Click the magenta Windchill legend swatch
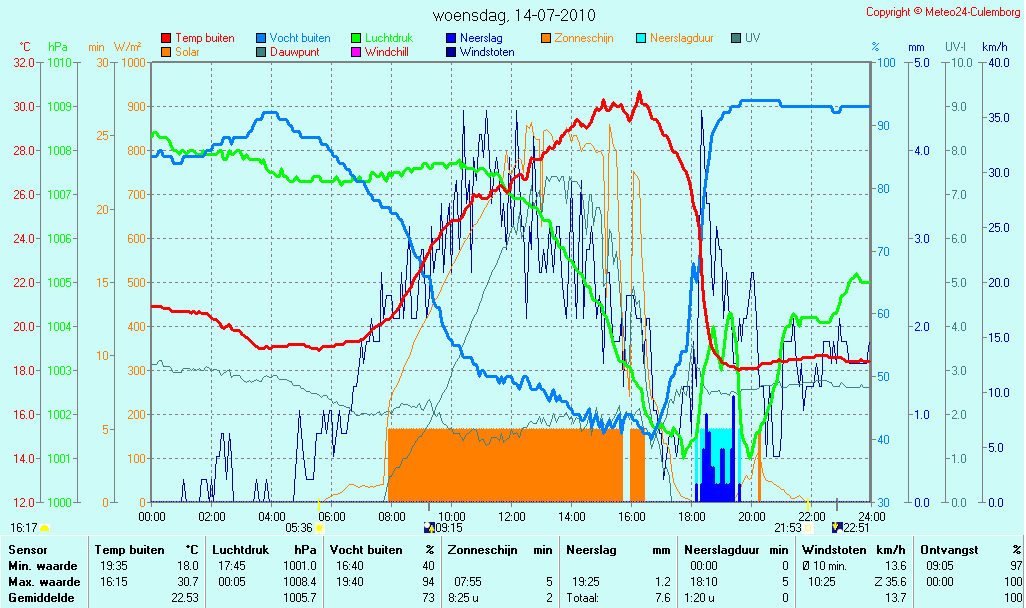Image resolution: width=1026 pixels, height=608 pixels. pyautogui.click(x=357, y=52)
